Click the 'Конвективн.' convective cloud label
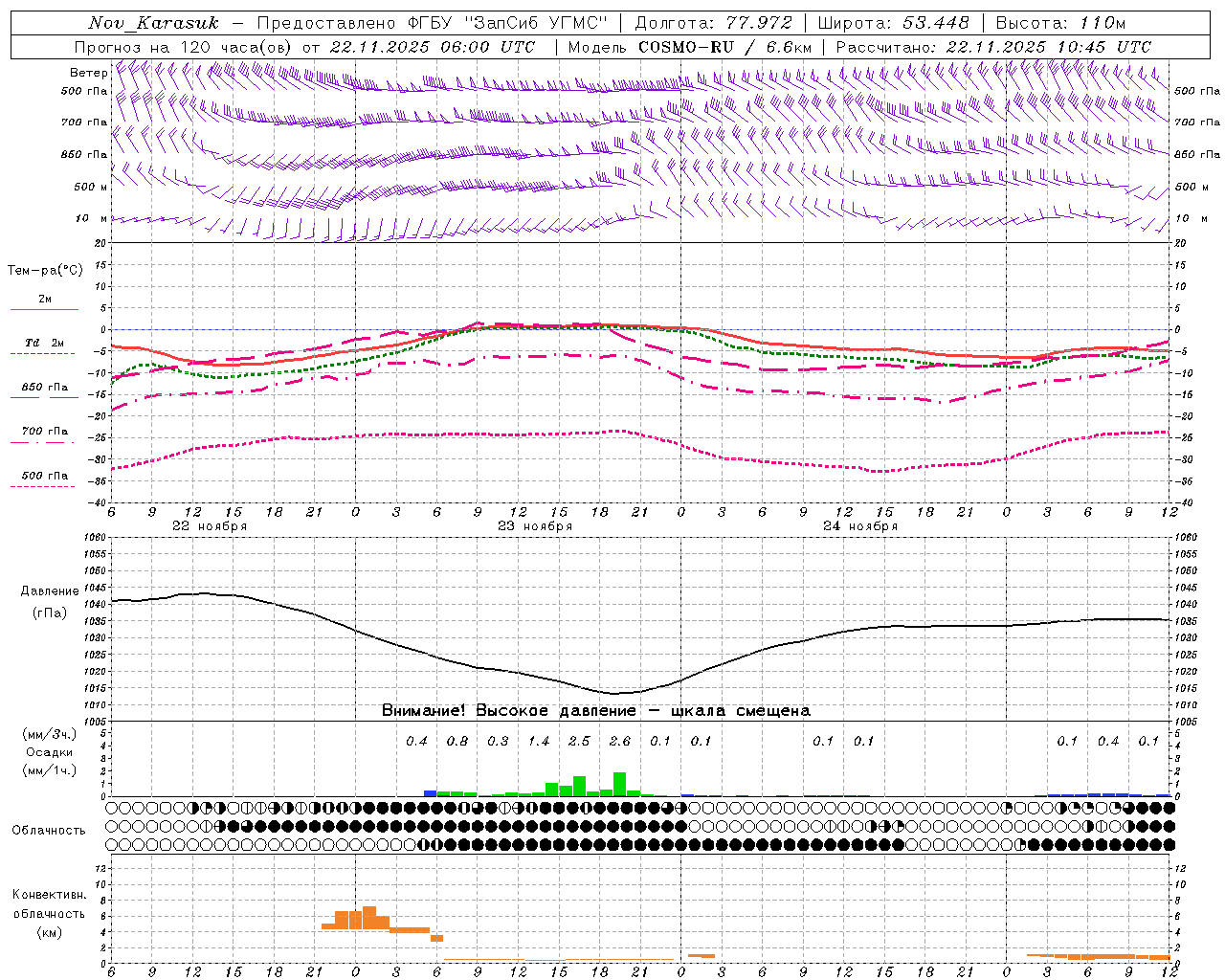Viewport: 1225px width, 980px height. 49,895
